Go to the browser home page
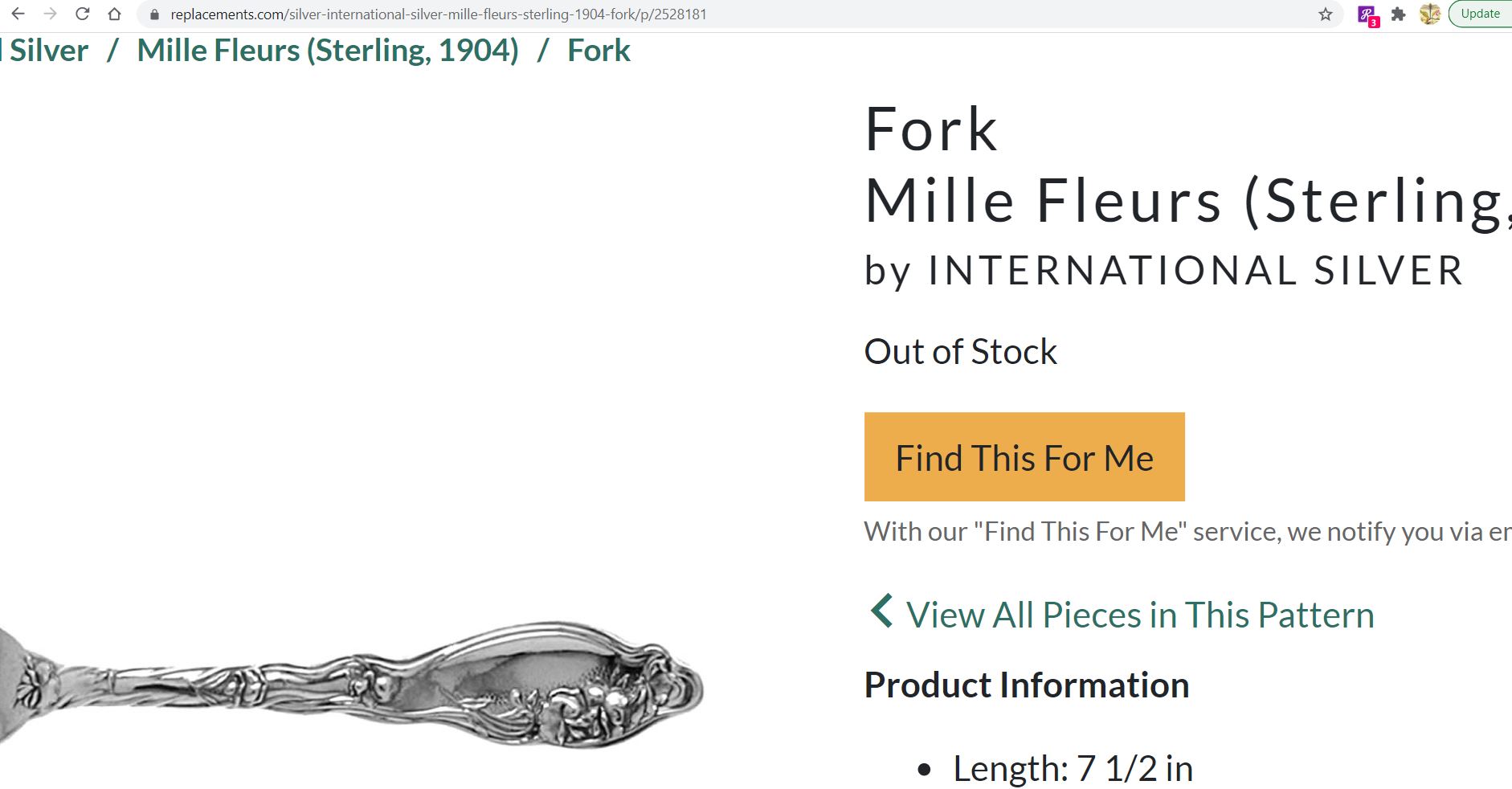 click(x=114, y=14)
